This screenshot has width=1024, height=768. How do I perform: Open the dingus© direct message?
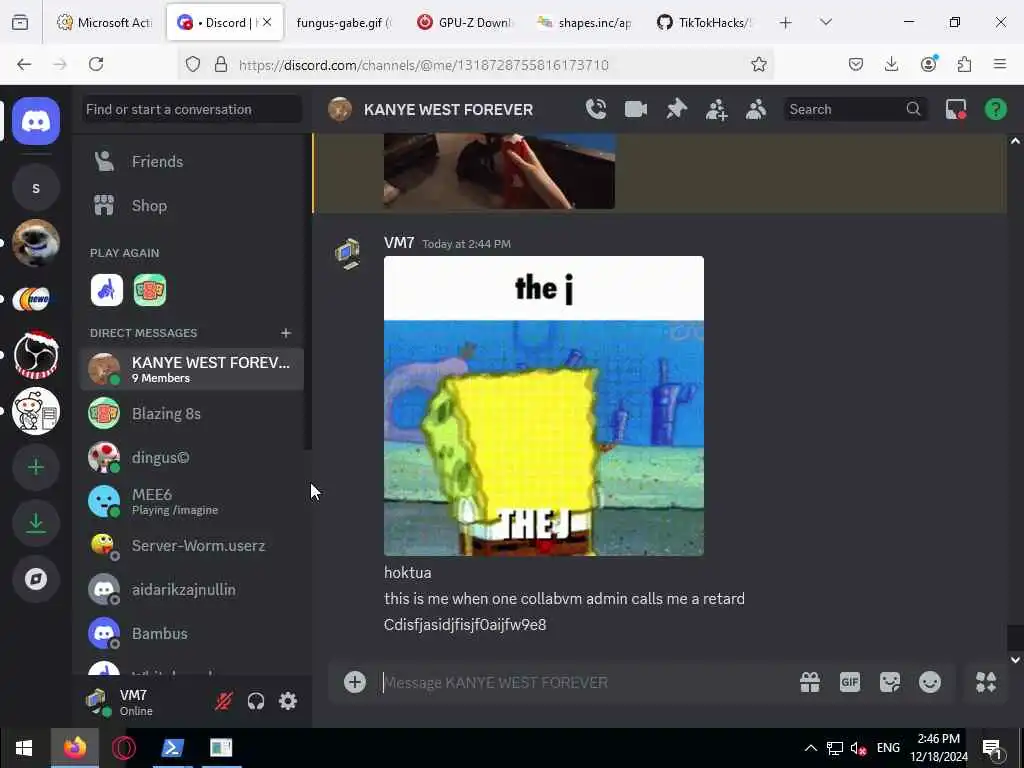coord(193,457)
